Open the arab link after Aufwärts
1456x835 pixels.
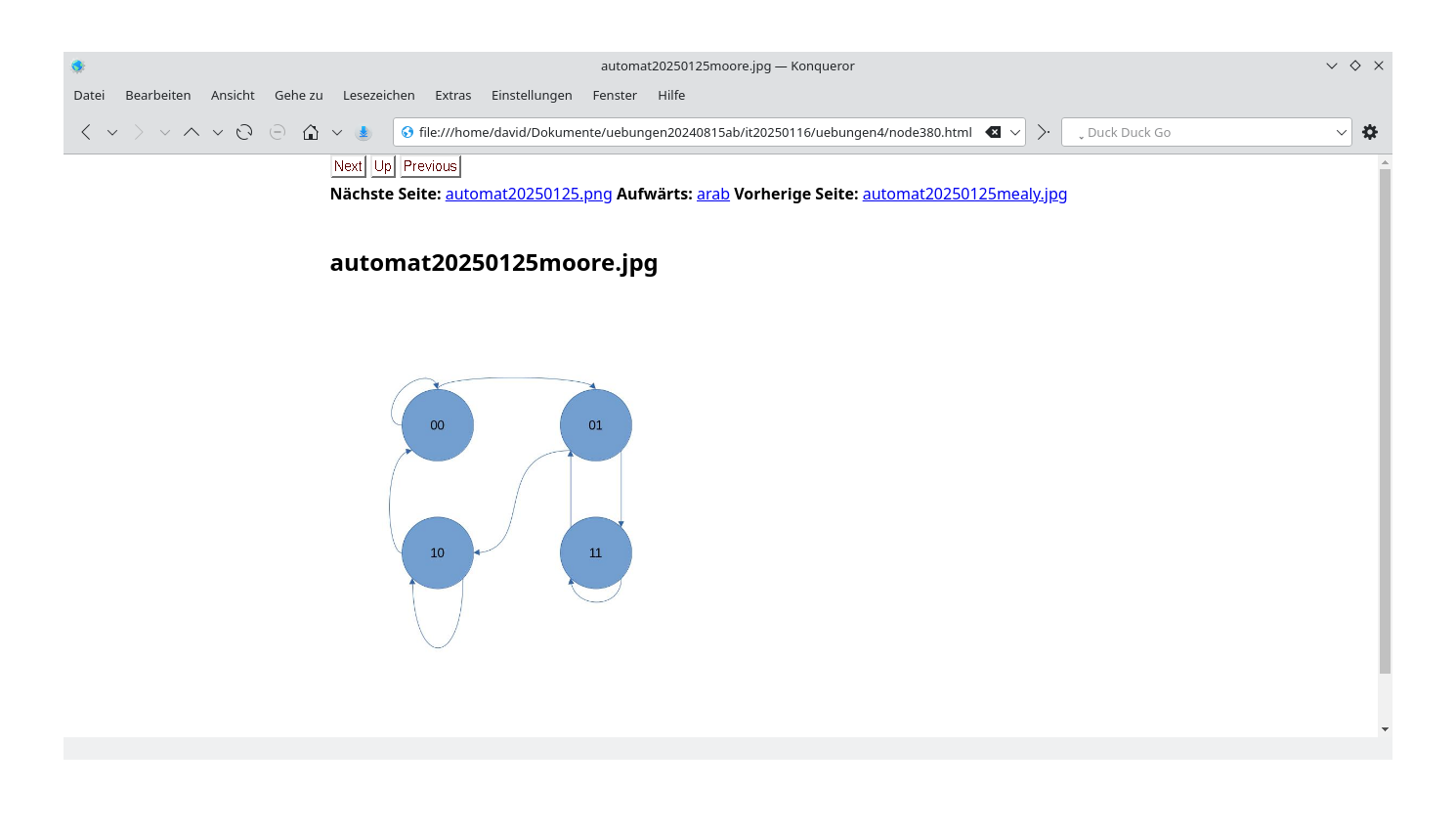[712, 194]
